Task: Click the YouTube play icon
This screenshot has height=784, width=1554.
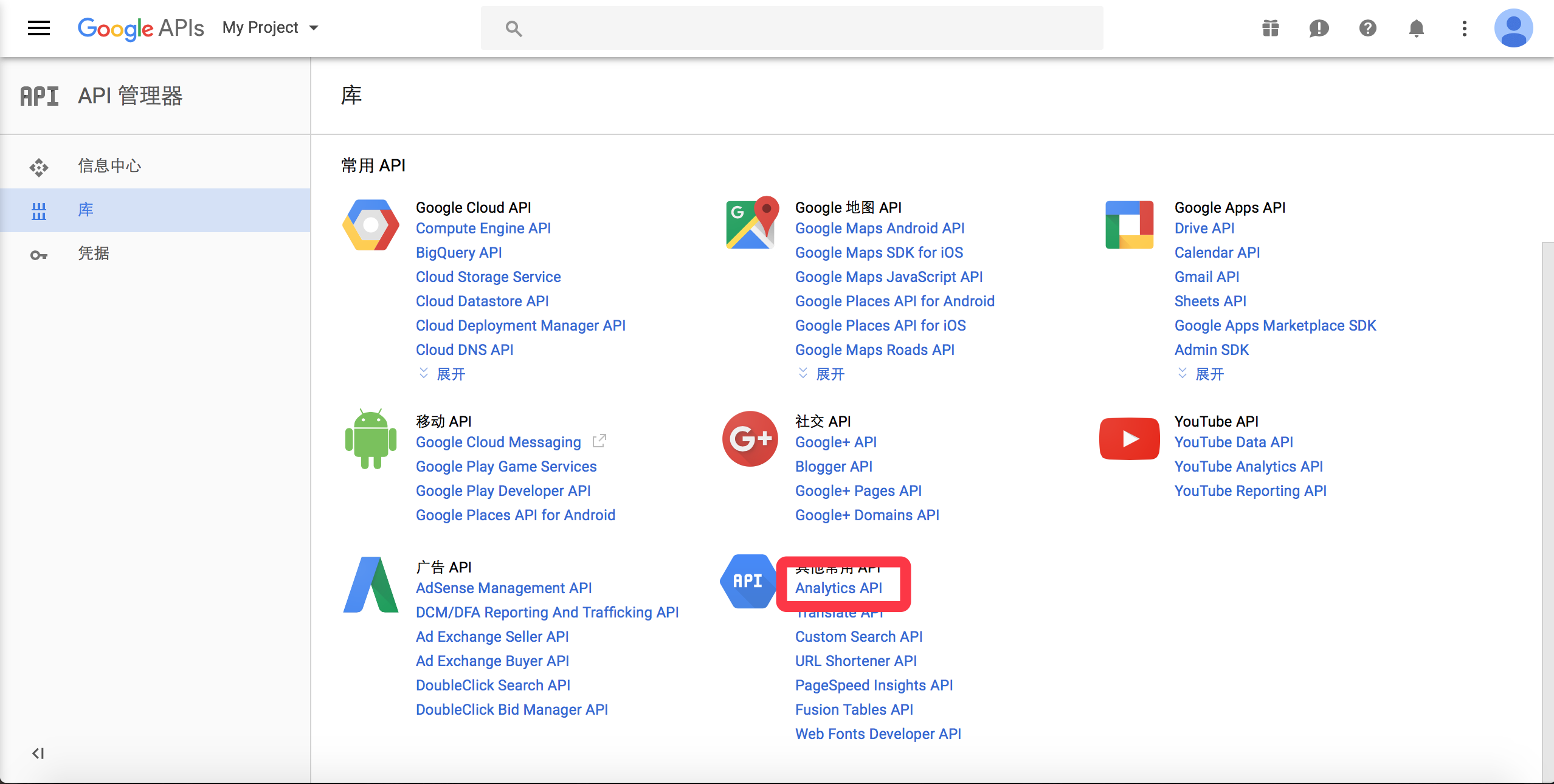Action: tap(1130, 439)
